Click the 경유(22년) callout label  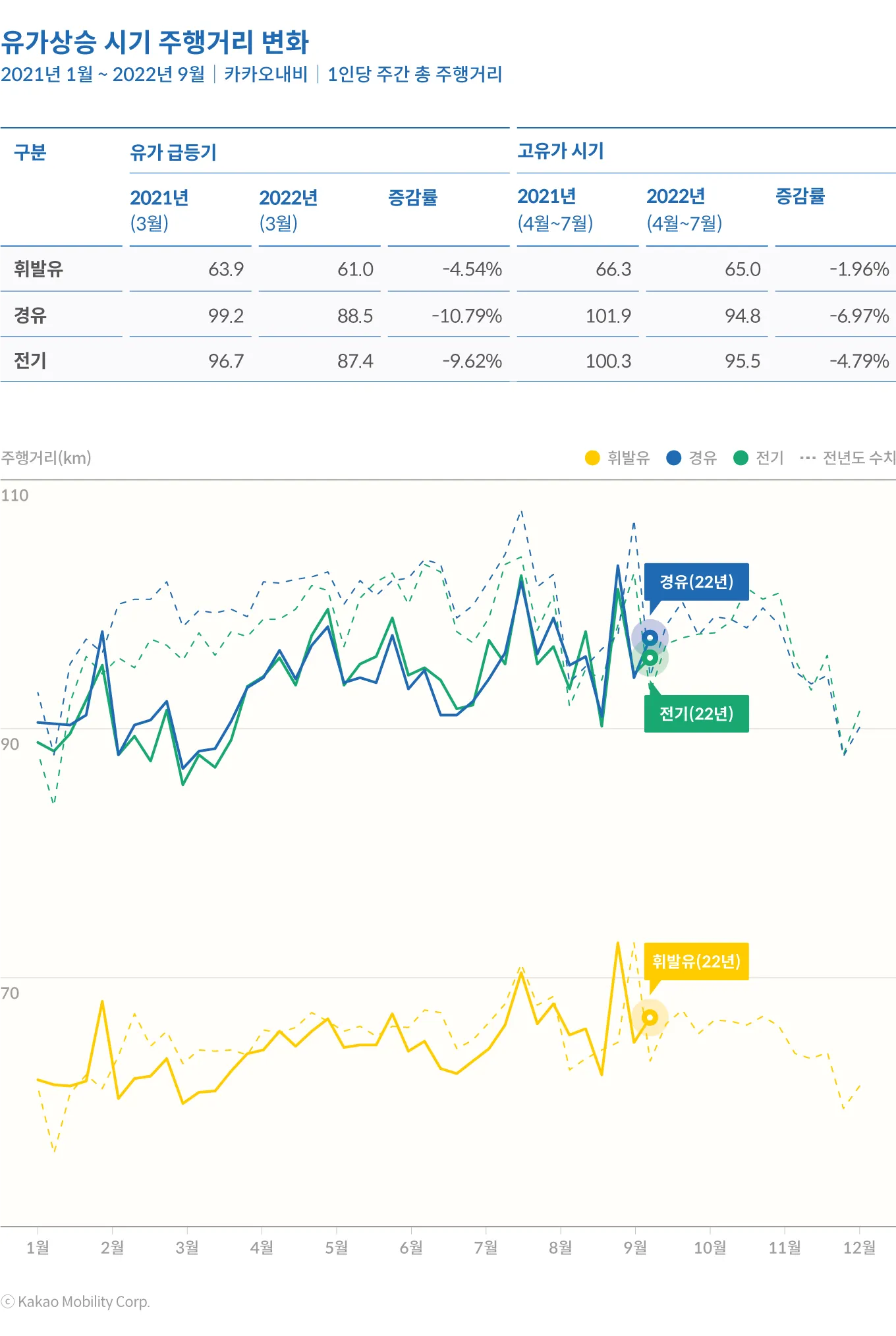tap(696, 582)
